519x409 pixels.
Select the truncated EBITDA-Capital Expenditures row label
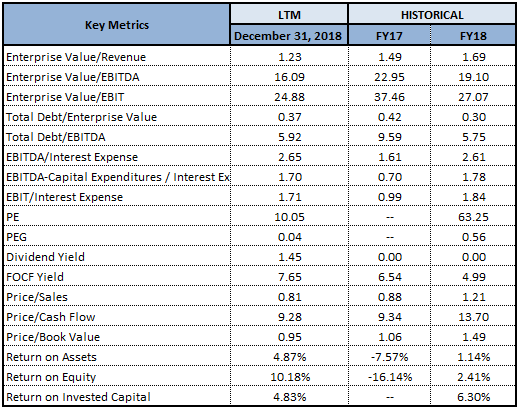click(118, 177)
